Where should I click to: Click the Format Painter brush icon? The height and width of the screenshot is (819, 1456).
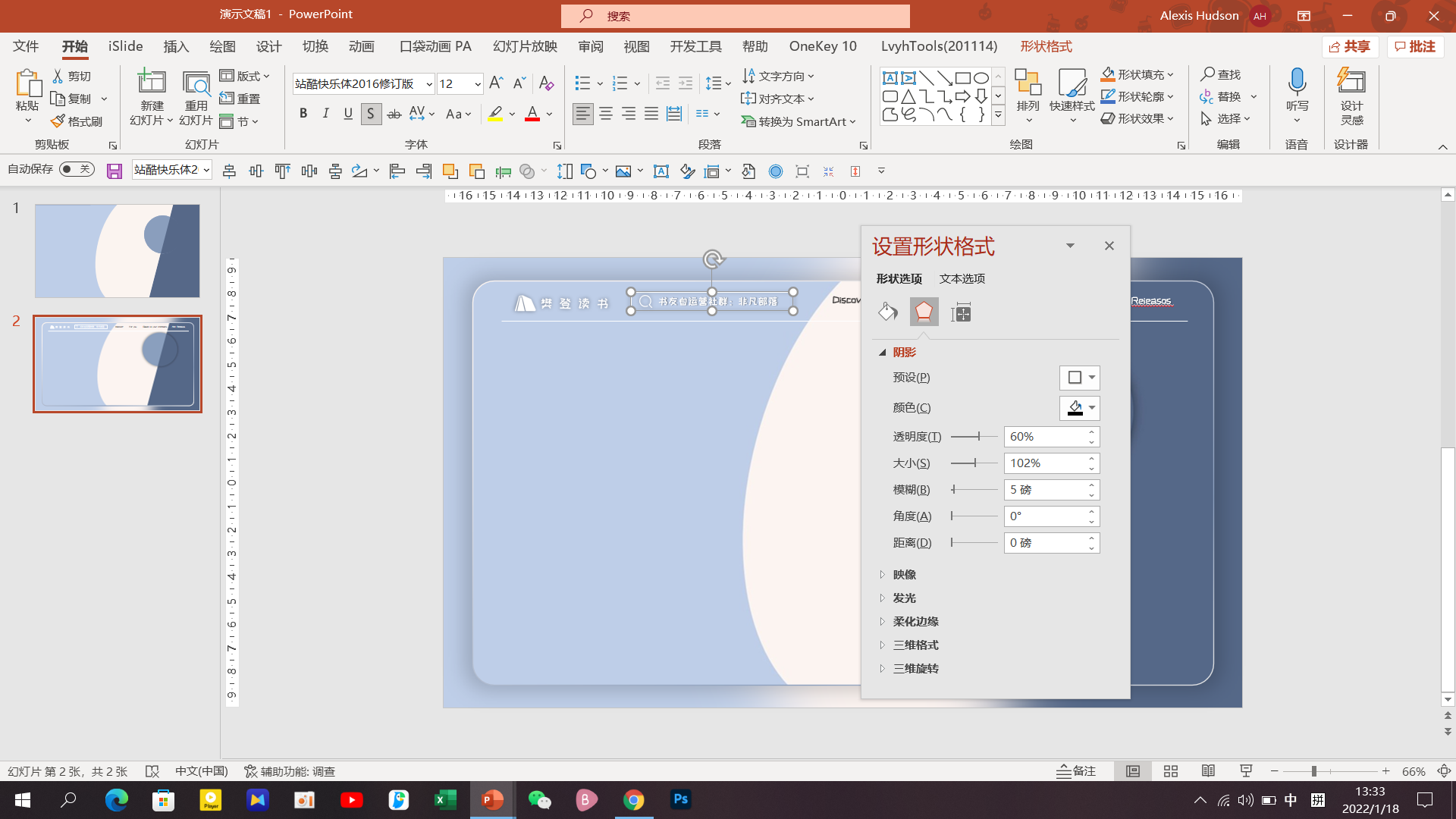click(x=58, y=121)
